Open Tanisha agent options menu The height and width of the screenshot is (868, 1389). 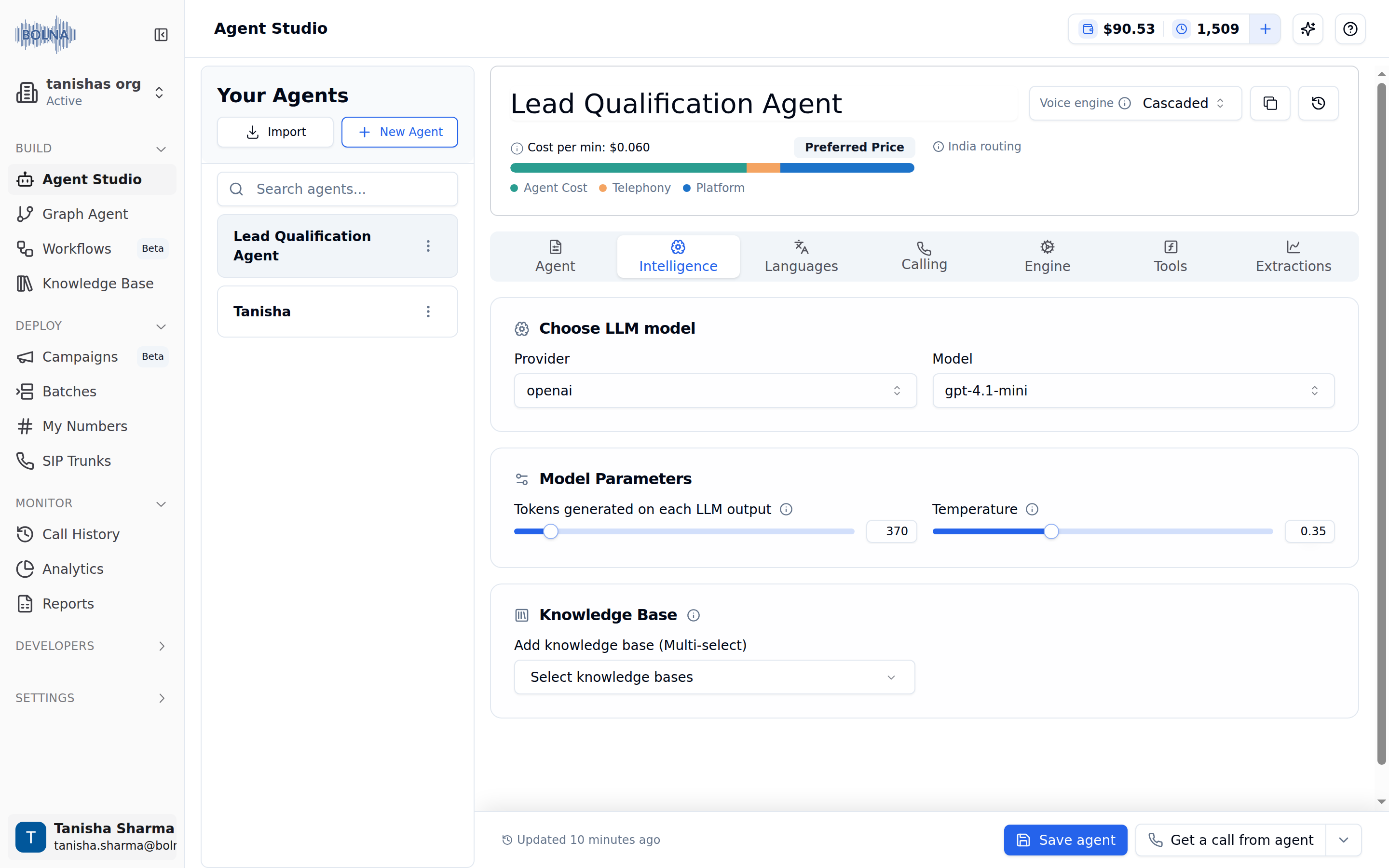(x=428, y=311)
